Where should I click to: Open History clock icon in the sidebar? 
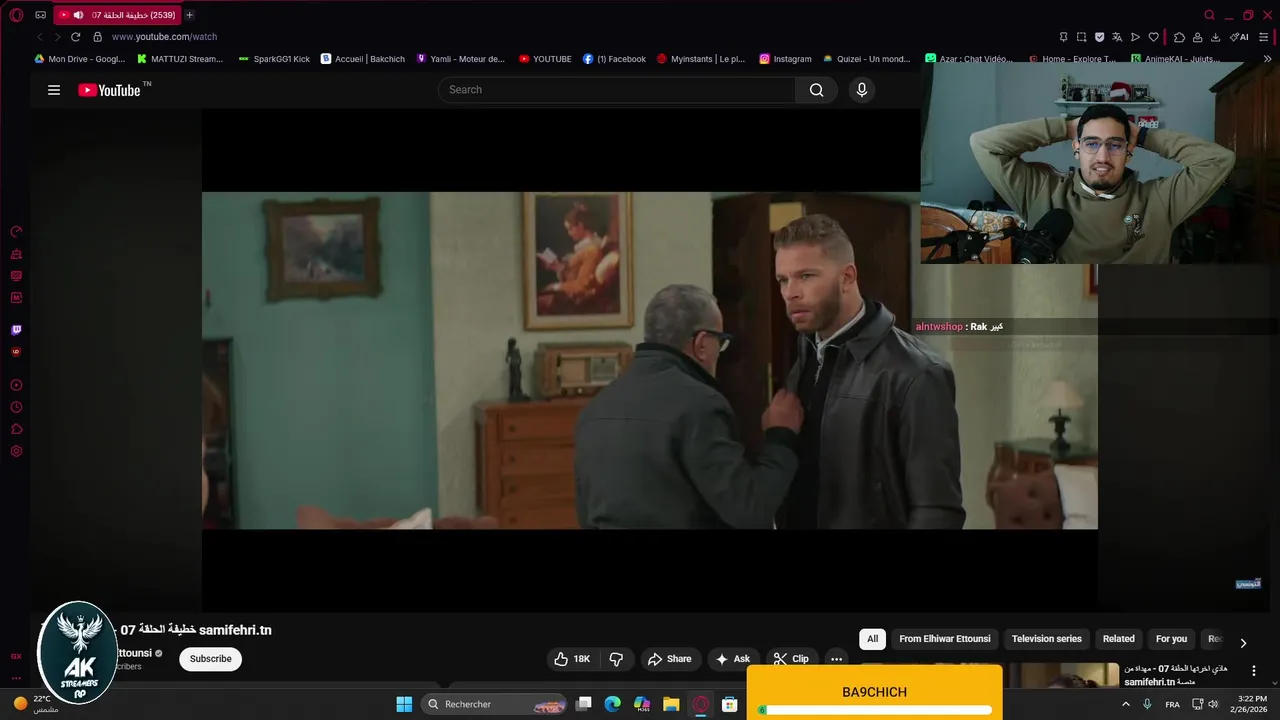coord(16,407)
